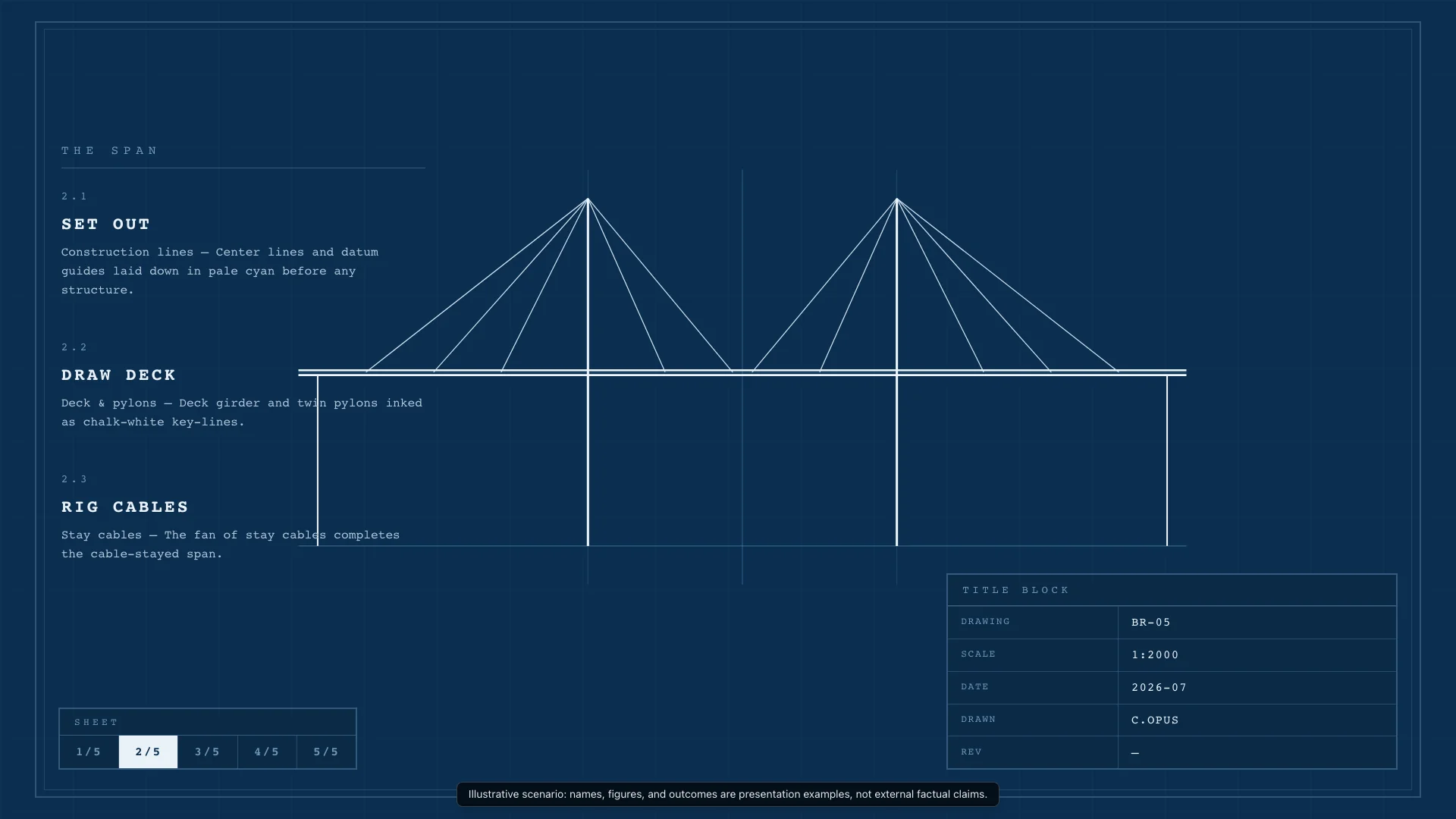Go to sheet 1/5

point(89,752)
